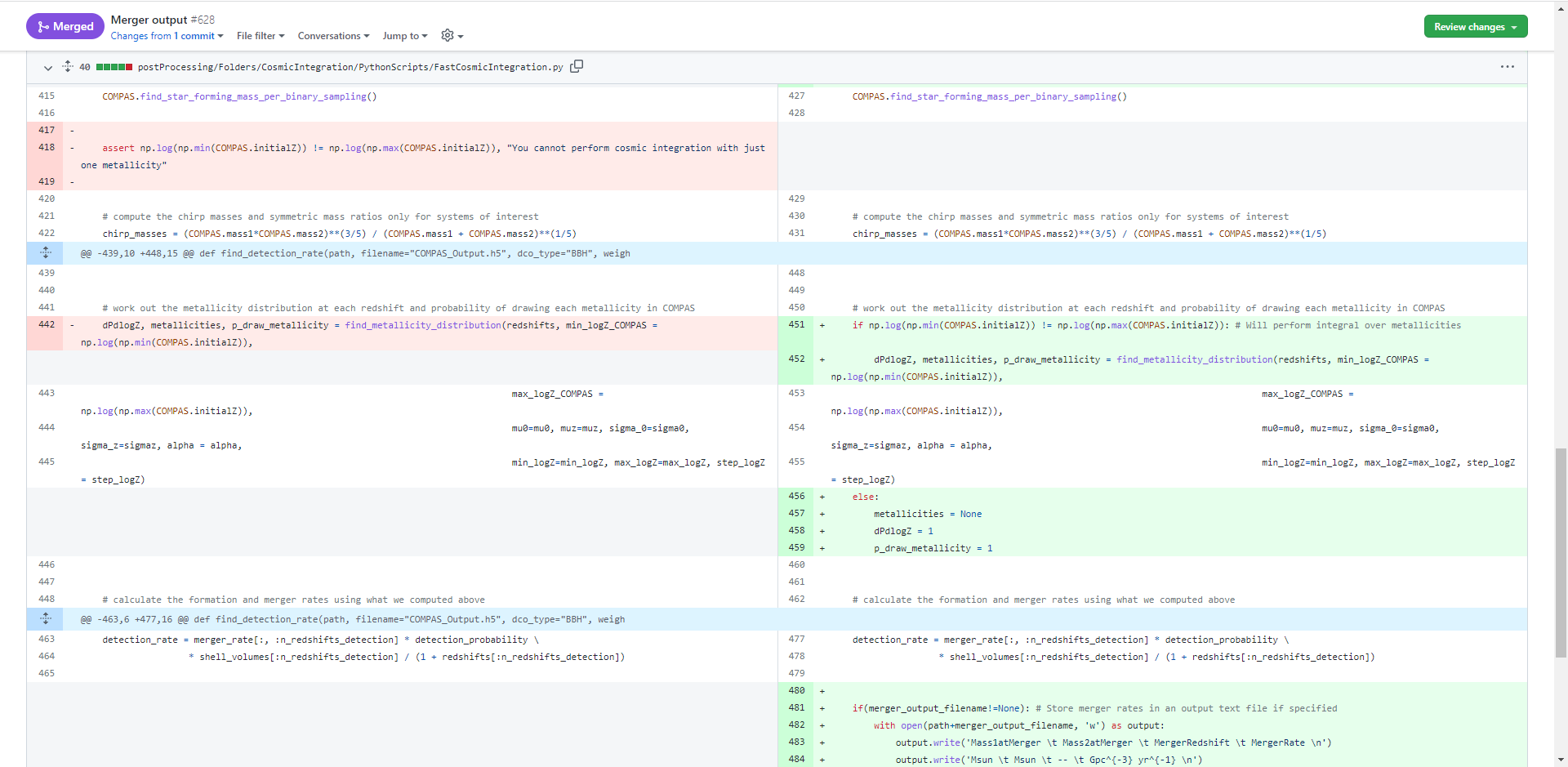Expand hidden lines at hunk @@ -463,6
This screenshot has height=767, width=1568.
pos(47,619)
